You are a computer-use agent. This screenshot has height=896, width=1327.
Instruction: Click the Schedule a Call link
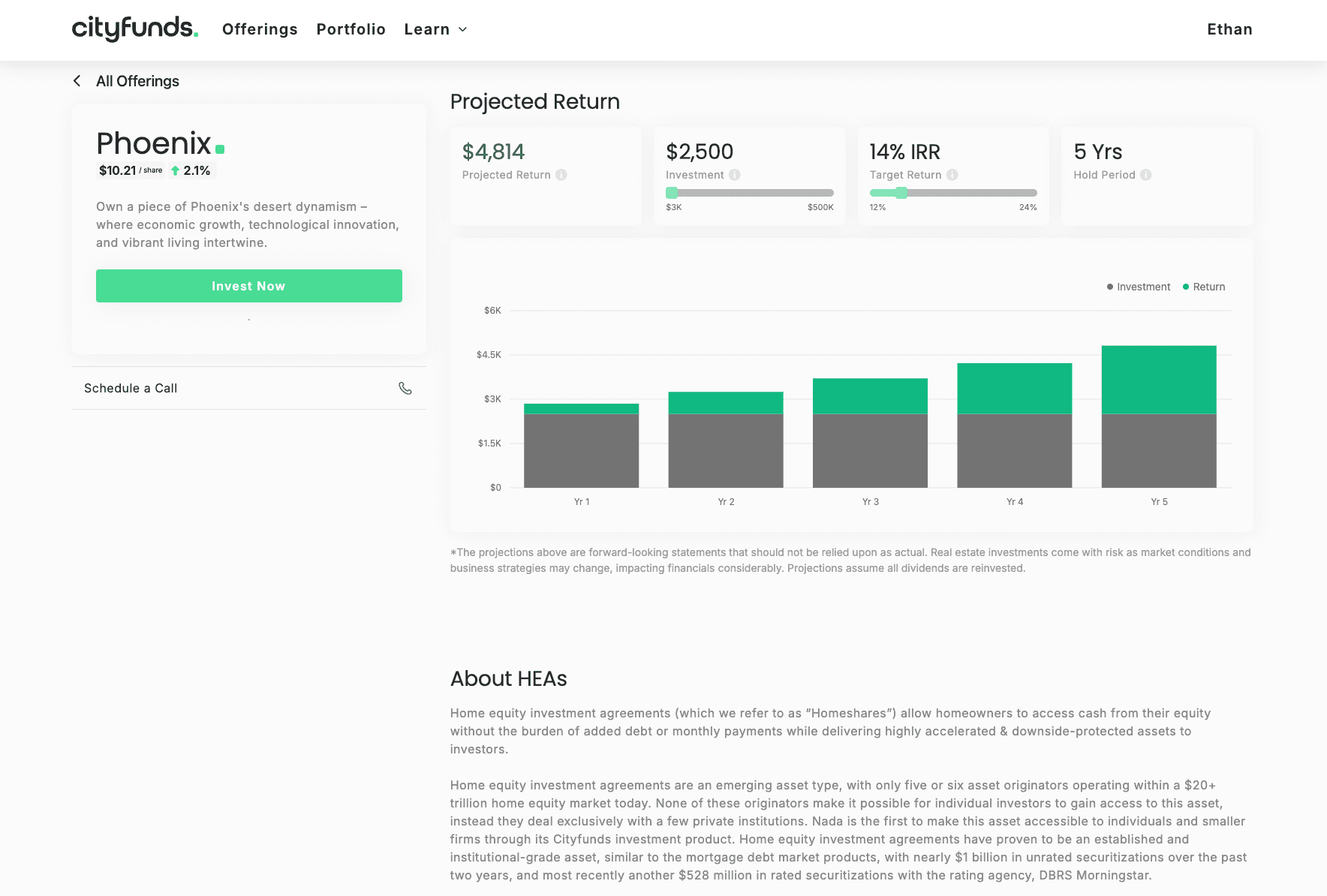pos(131,388)
